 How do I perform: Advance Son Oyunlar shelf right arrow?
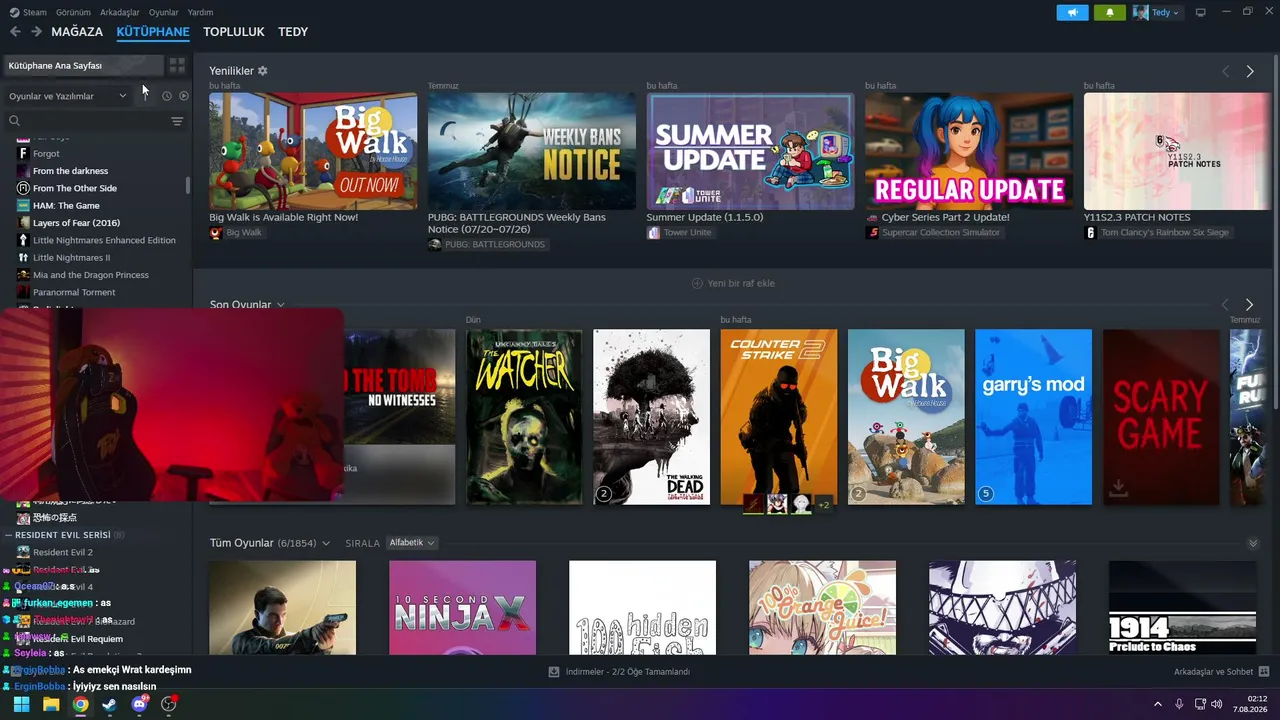[1249, 304]
